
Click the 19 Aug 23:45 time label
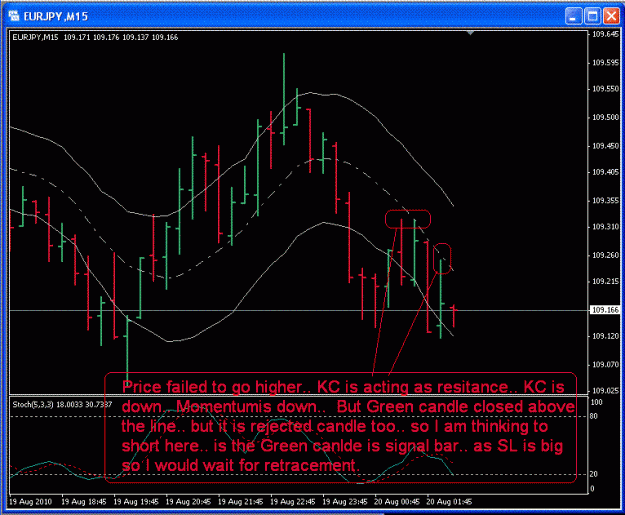point(345,501)
